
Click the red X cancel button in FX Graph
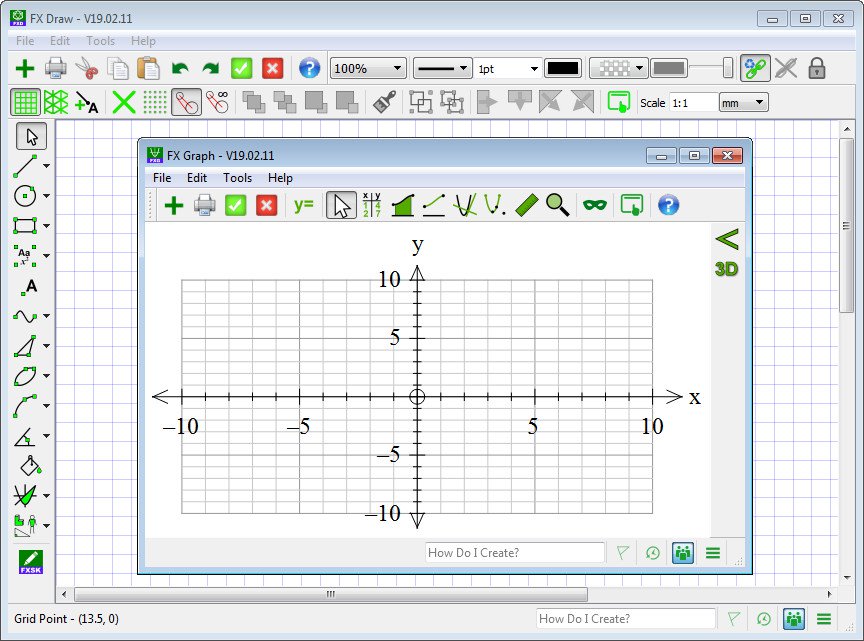tap(268, 204)
